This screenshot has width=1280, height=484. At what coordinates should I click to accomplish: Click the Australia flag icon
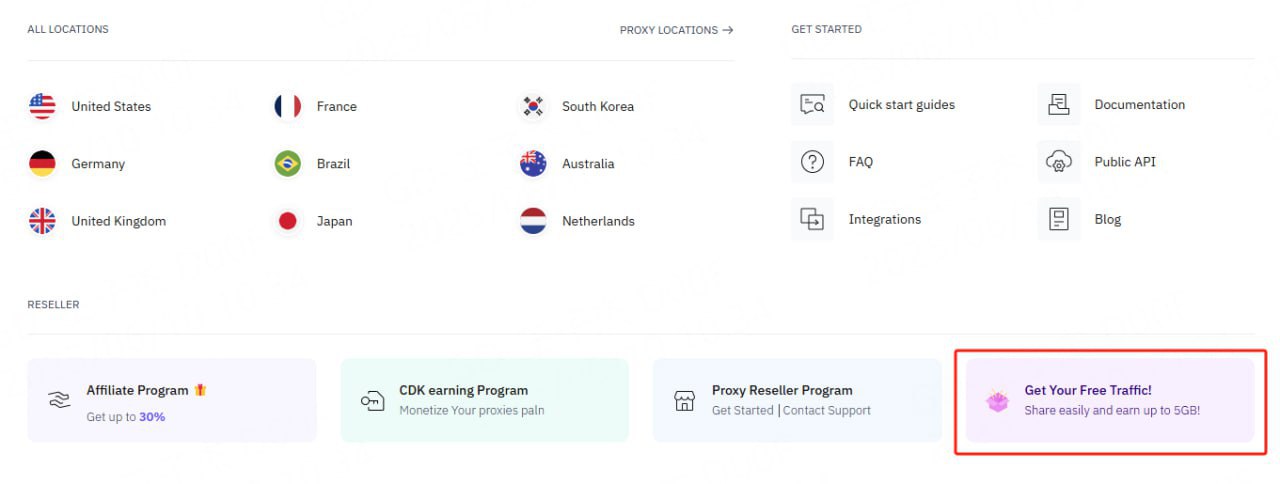pyautogui.click(x=533, y=164)
